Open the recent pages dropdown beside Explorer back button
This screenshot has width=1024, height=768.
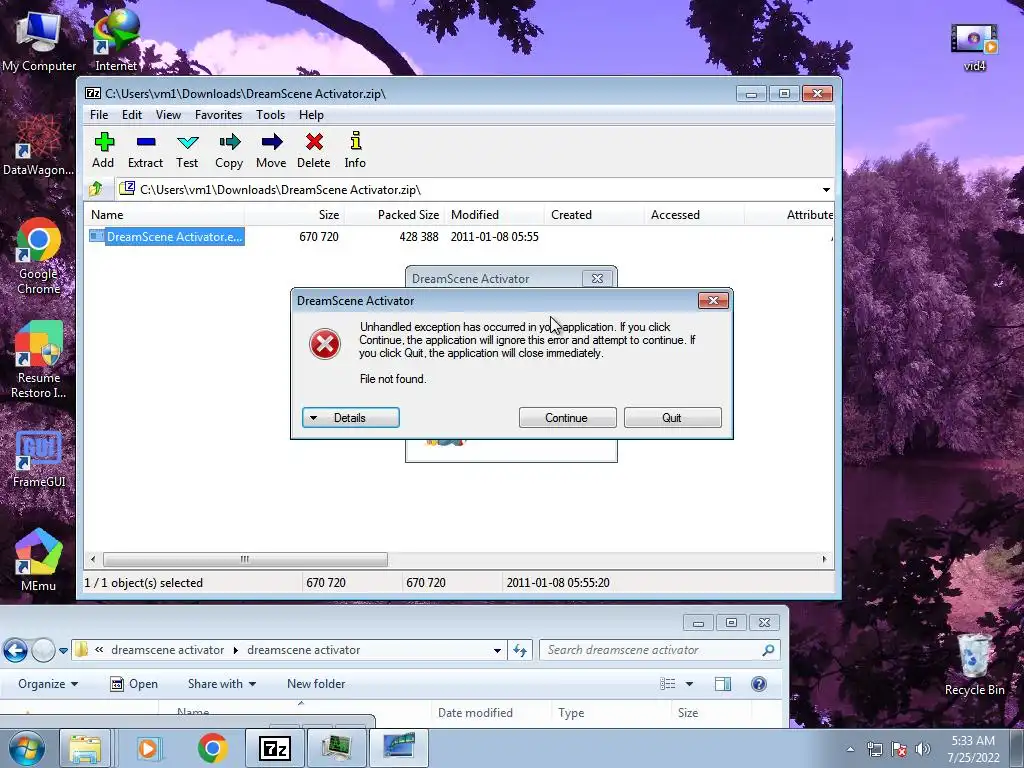(x=63, y=650)
